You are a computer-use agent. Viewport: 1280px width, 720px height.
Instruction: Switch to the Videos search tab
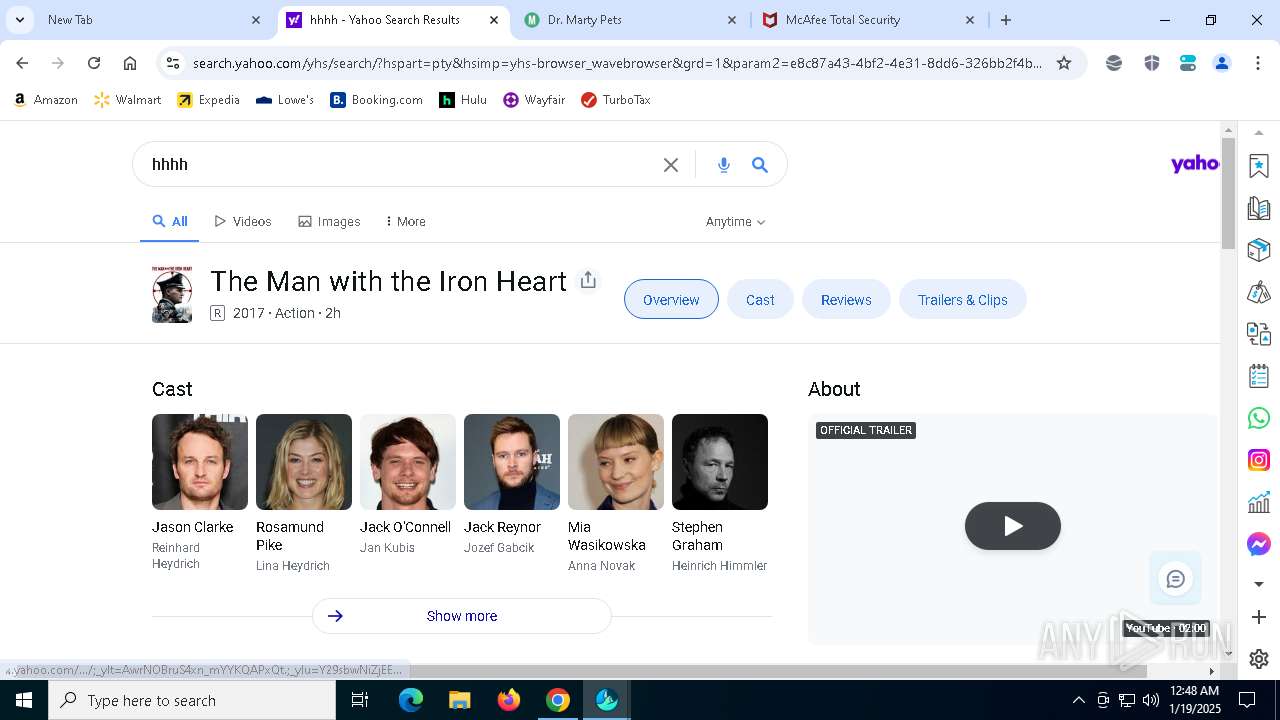[x=243, y=222]
